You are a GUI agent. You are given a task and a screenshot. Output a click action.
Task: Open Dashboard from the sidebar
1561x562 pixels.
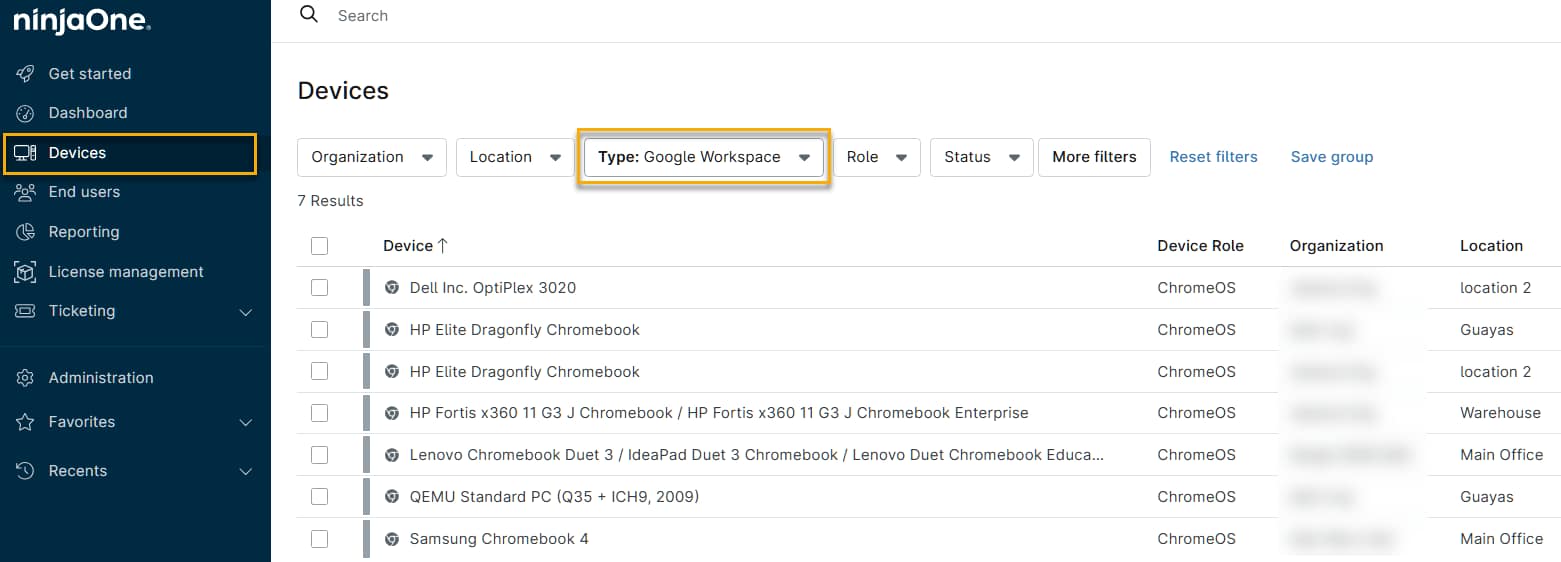click(88, 113)
